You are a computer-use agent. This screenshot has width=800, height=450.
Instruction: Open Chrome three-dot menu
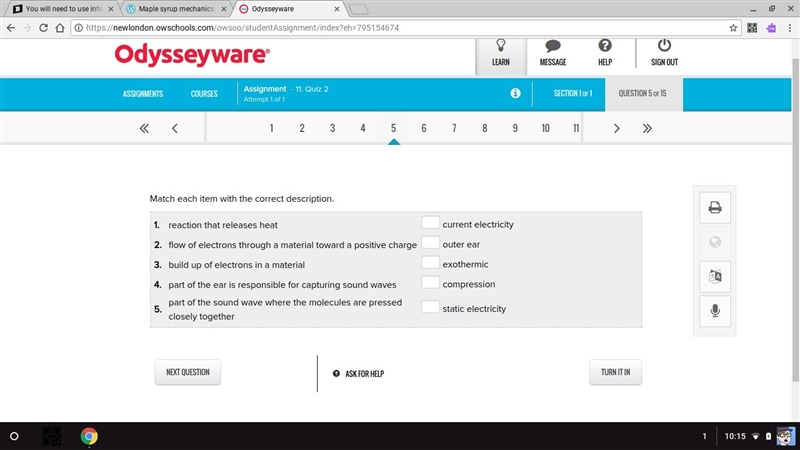coord(790,28)
